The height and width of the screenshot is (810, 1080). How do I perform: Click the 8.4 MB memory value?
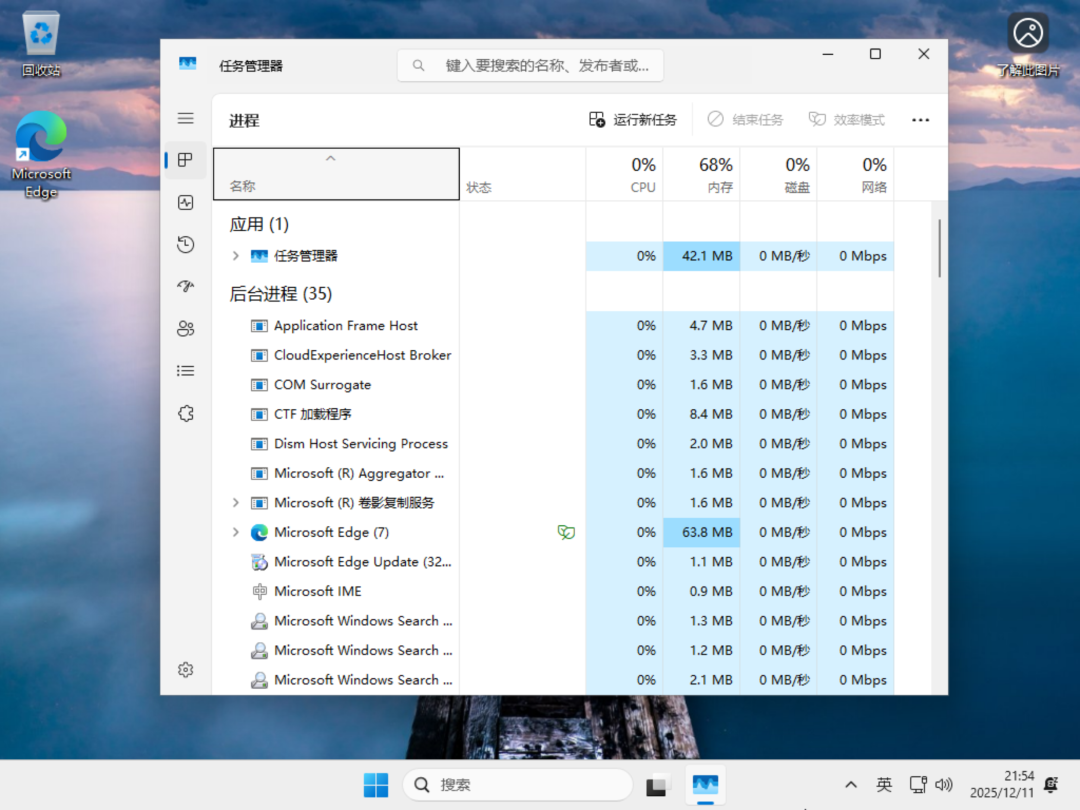711,415
